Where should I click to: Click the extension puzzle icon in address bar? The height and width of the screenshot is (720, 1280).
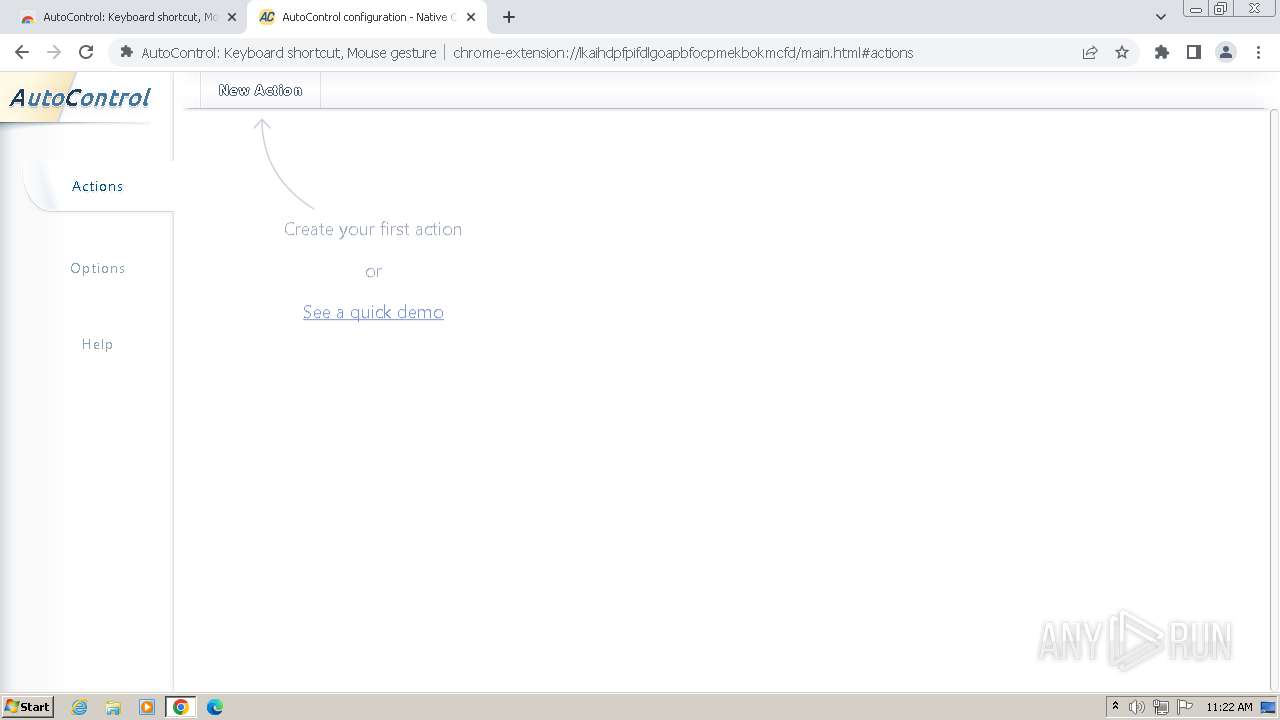coord(126,52)
